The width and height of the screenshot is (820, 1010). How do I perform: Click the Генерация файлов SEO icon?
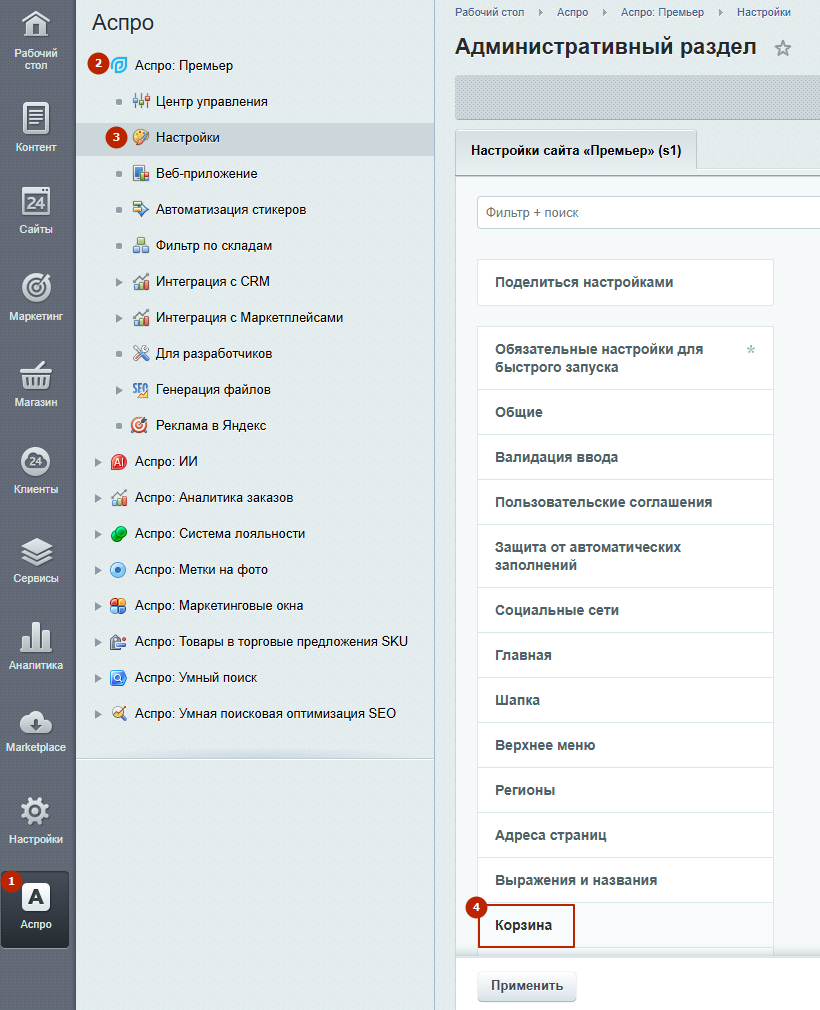pyautogui.click(x=140, y=389)
